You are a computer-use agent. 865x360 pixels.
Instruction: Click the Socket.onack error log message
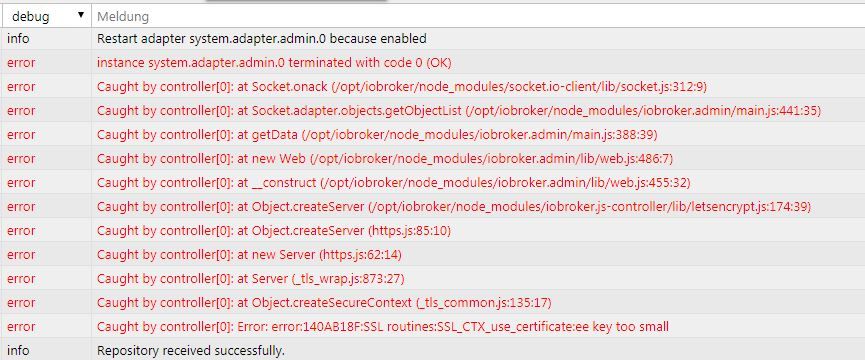(x=402, y=87)
